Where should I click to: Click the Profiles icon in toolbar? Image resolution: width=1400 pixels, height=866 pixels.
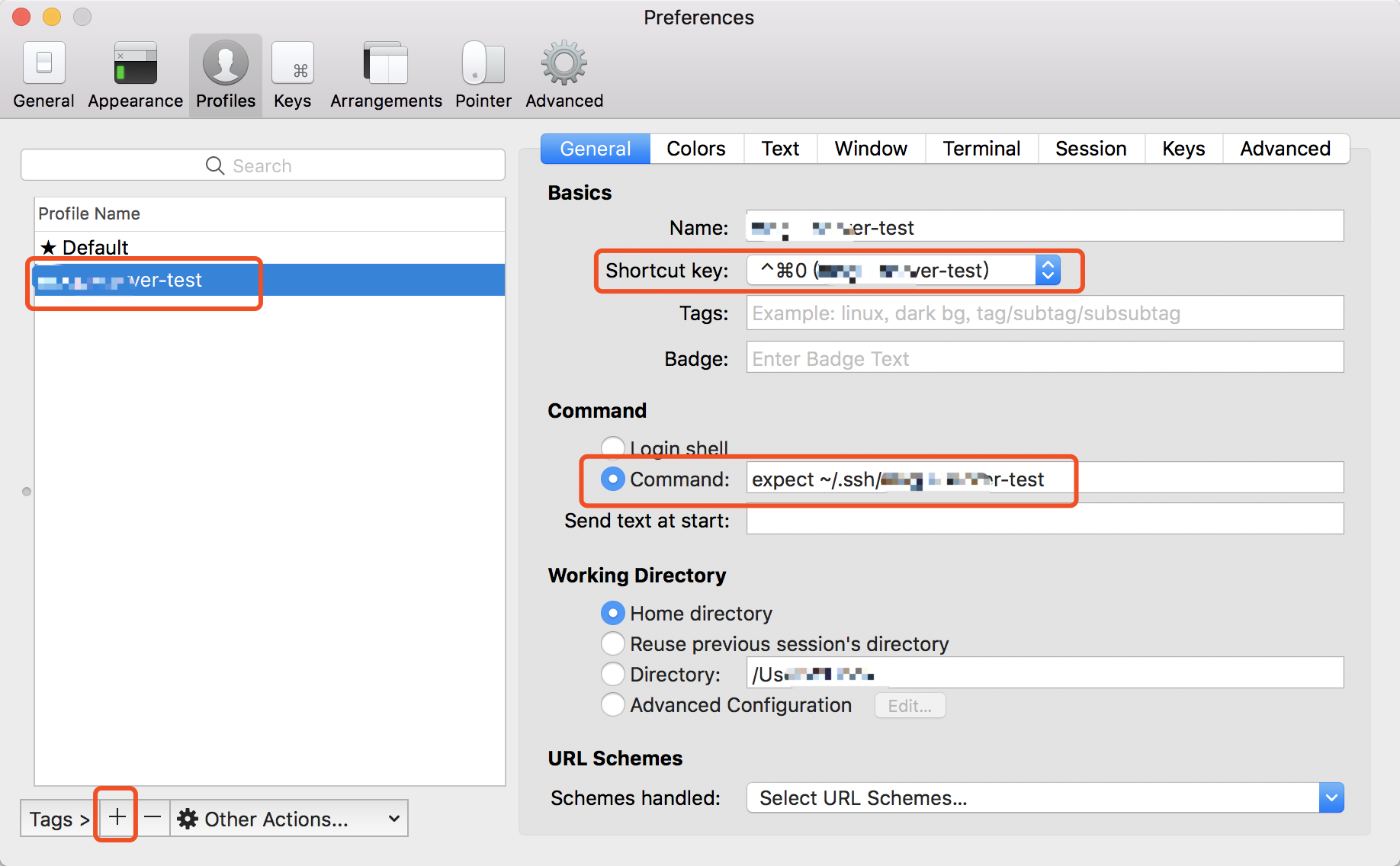225,72
